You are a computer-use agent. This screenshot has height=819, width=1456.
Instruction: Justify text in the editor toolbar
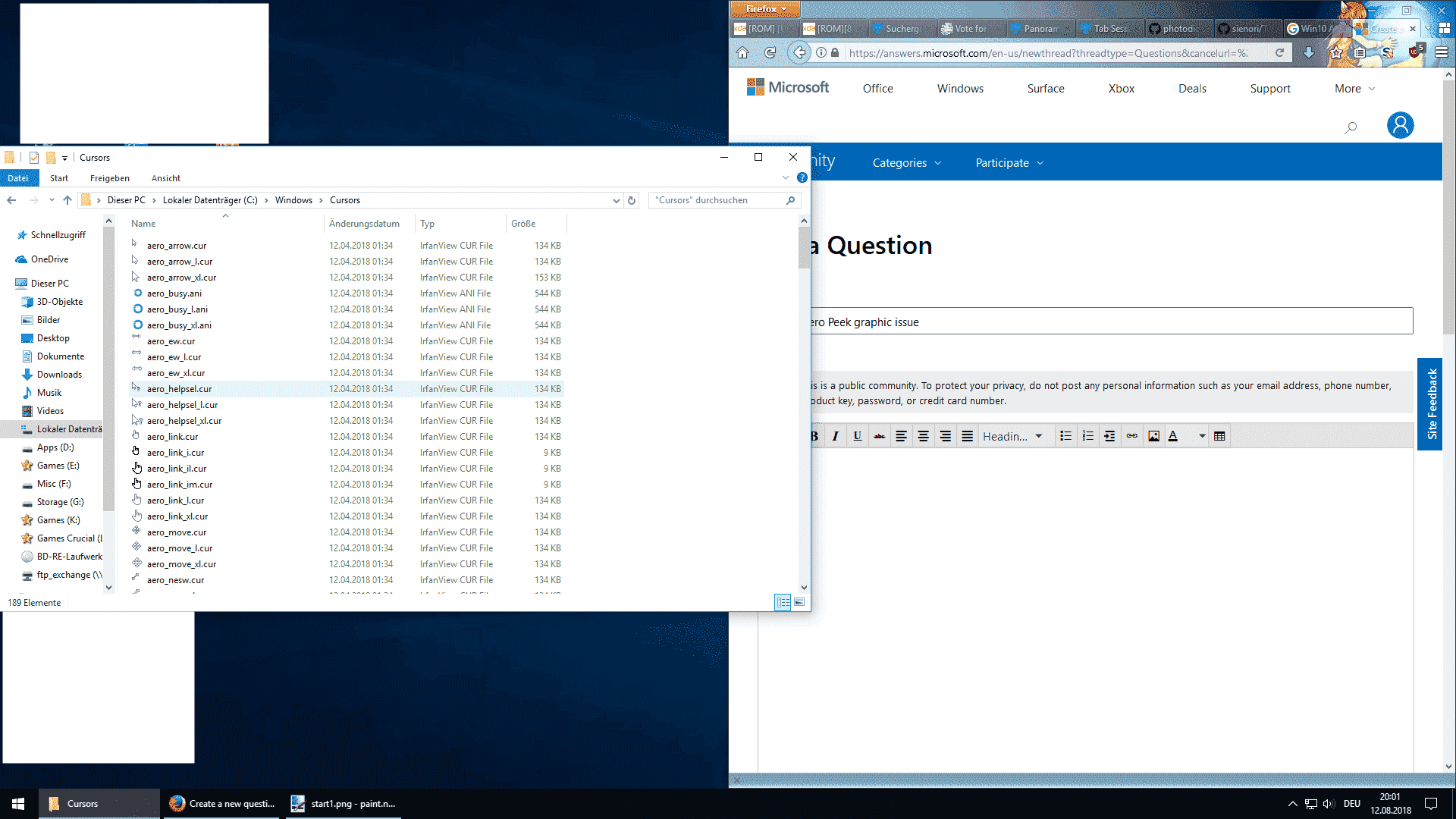click(x=967, y=436)
